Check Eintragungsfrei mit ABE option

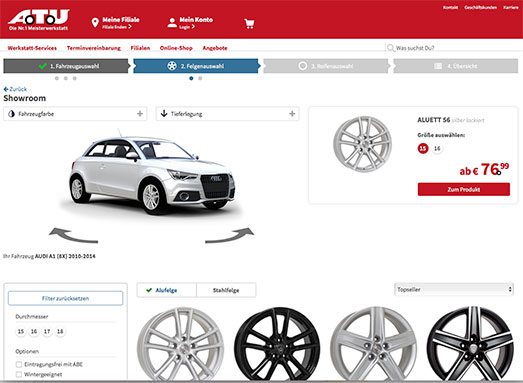[x=19, y=364]
